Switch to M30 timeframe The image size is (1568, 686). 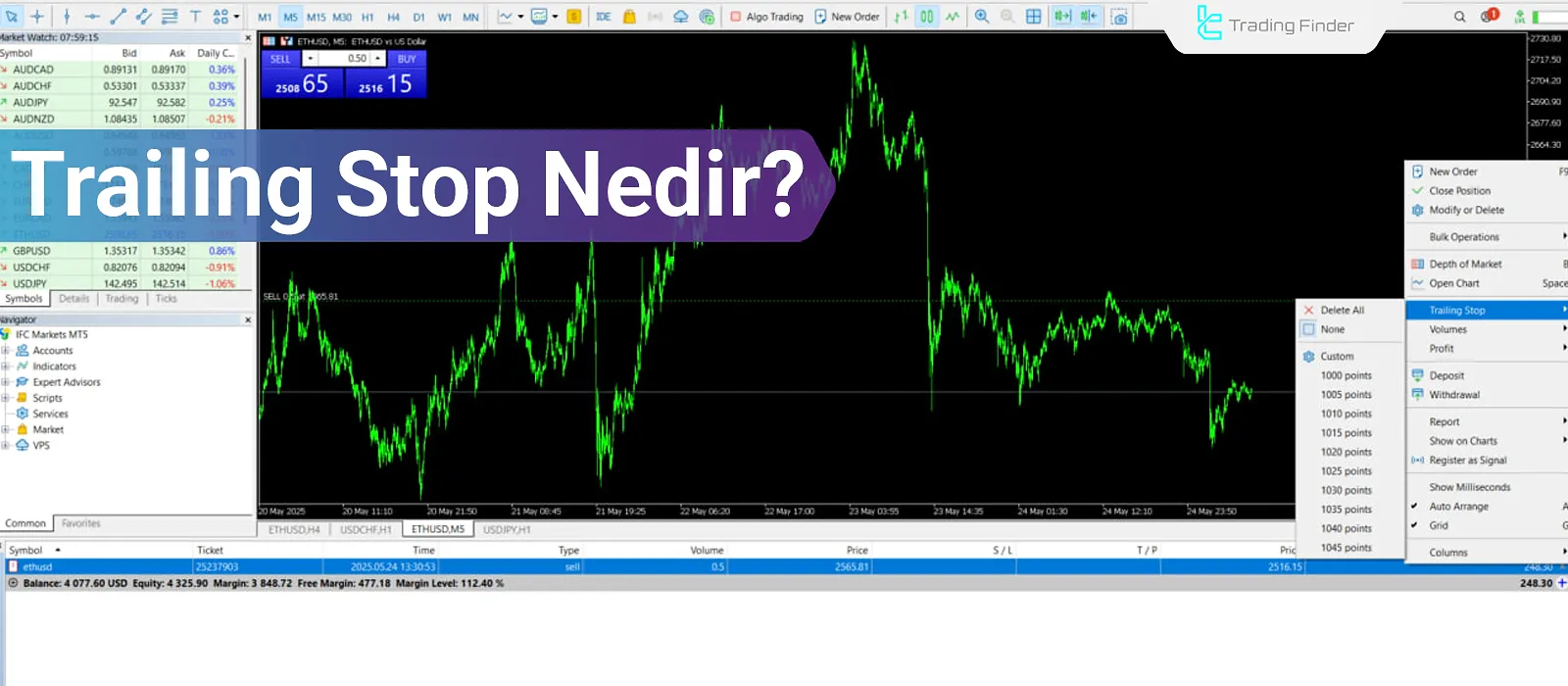click(x=342, y=17)
